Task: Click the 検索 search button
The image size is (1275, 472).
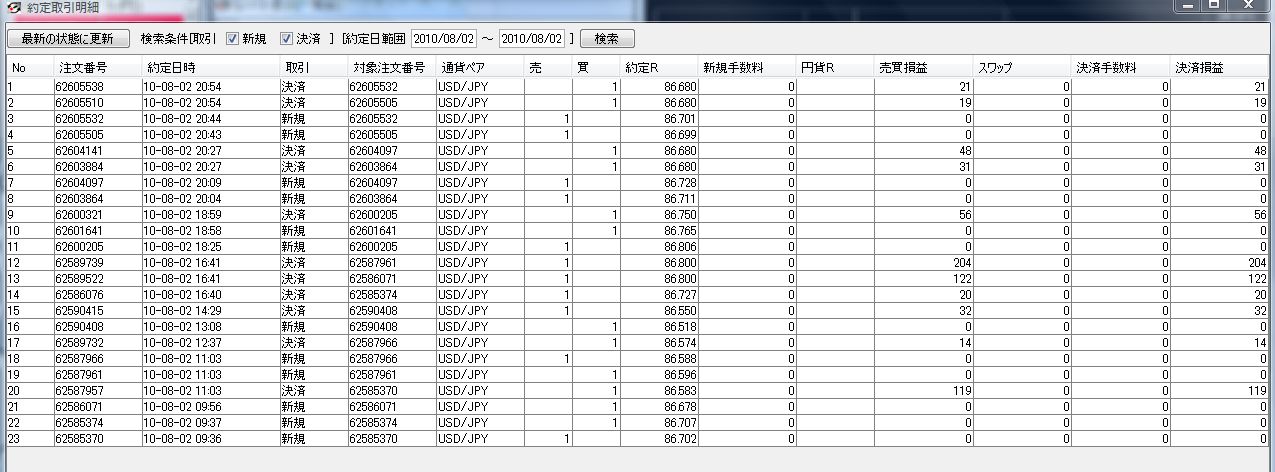Action: coord(606,39)
